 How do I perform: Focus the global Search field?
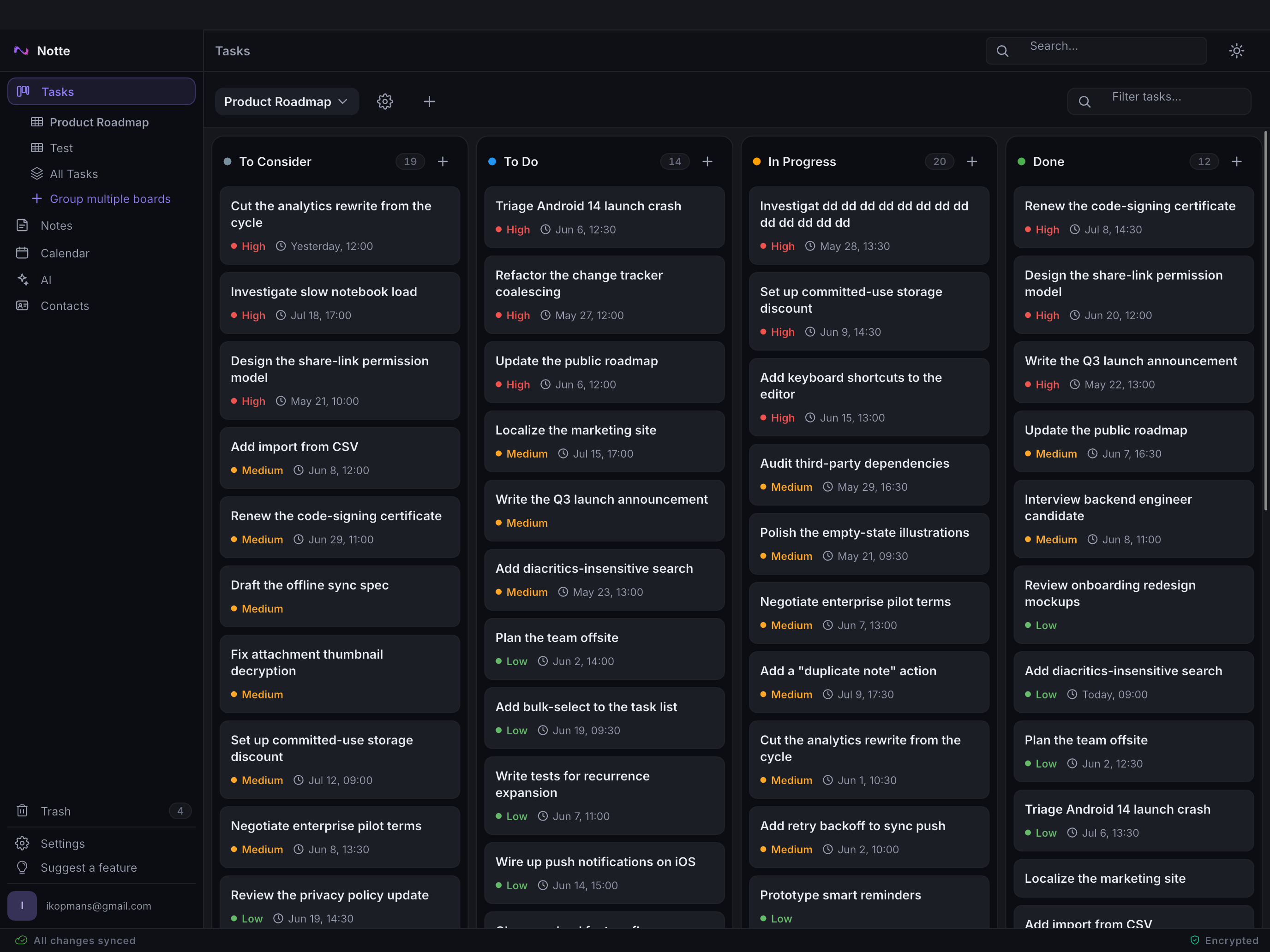click(x=1096, y=50)
